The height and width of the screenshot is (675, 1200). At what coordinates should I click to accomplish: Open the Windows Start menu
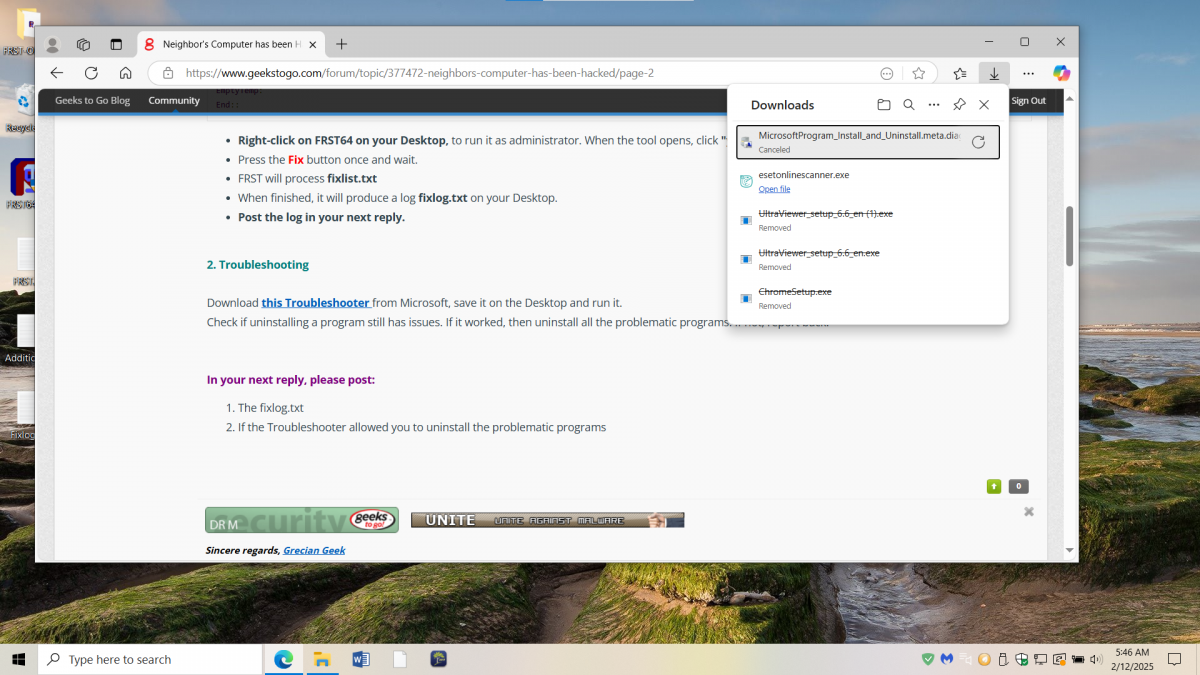(18, 659)
